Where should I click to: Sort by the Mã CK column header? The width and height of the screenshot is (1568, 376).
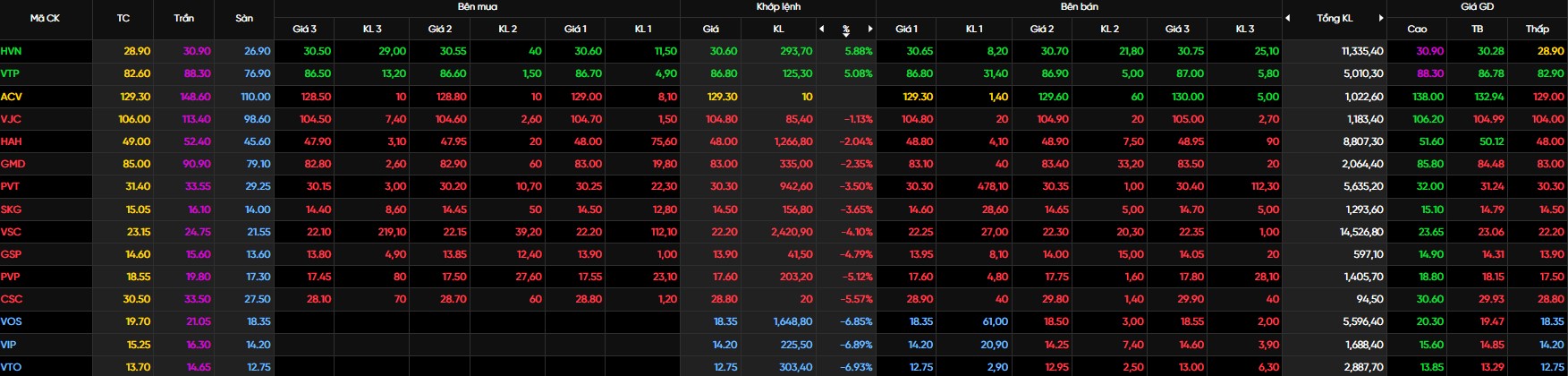[x=45, y=18]
